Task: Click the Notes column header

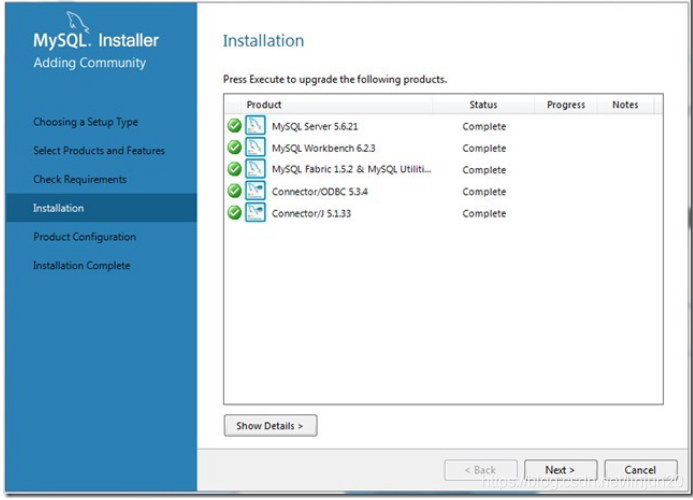Action: [x=625, y=105]
